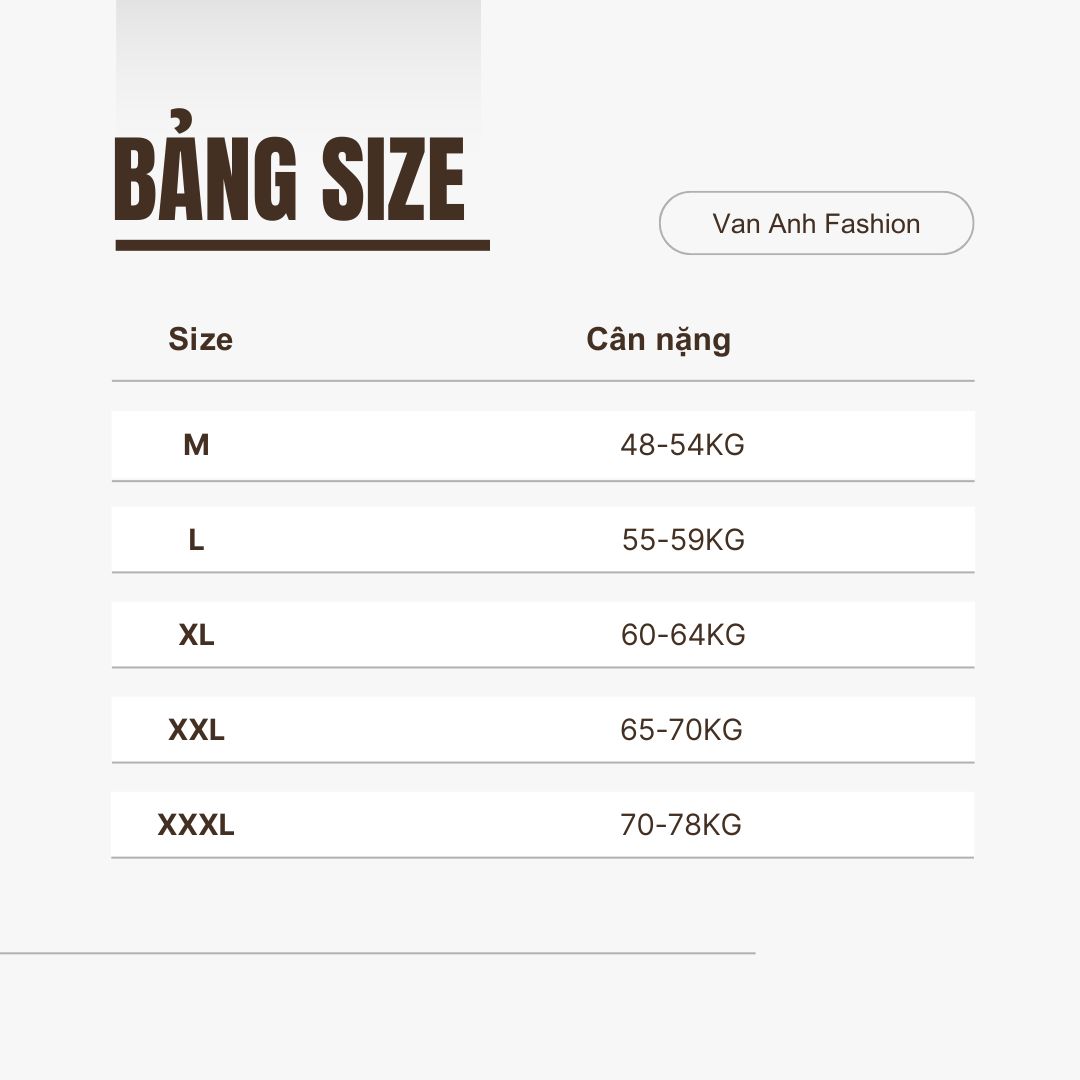Viewport: 1080px width, 1080px height.
Task: Click the 48-54KG weight value
Action: pos(683,445)
